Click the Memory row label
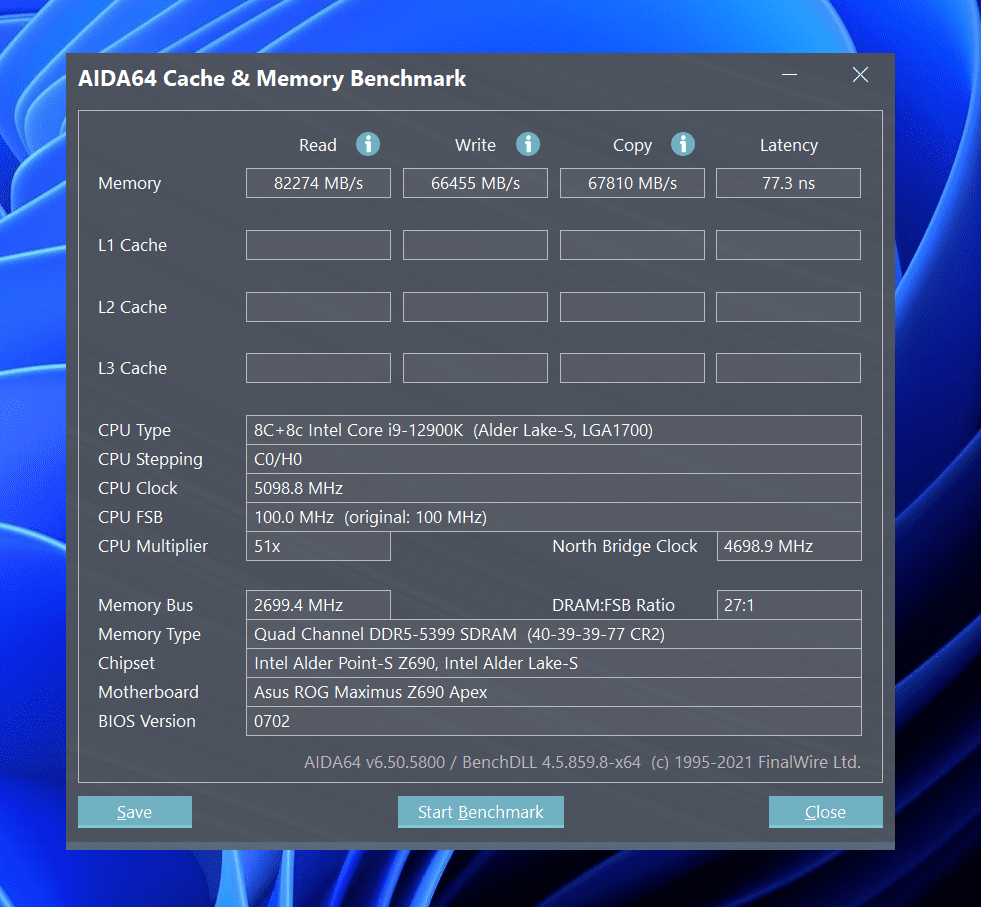This screenshot has height=907, width=981. [130, 183]
